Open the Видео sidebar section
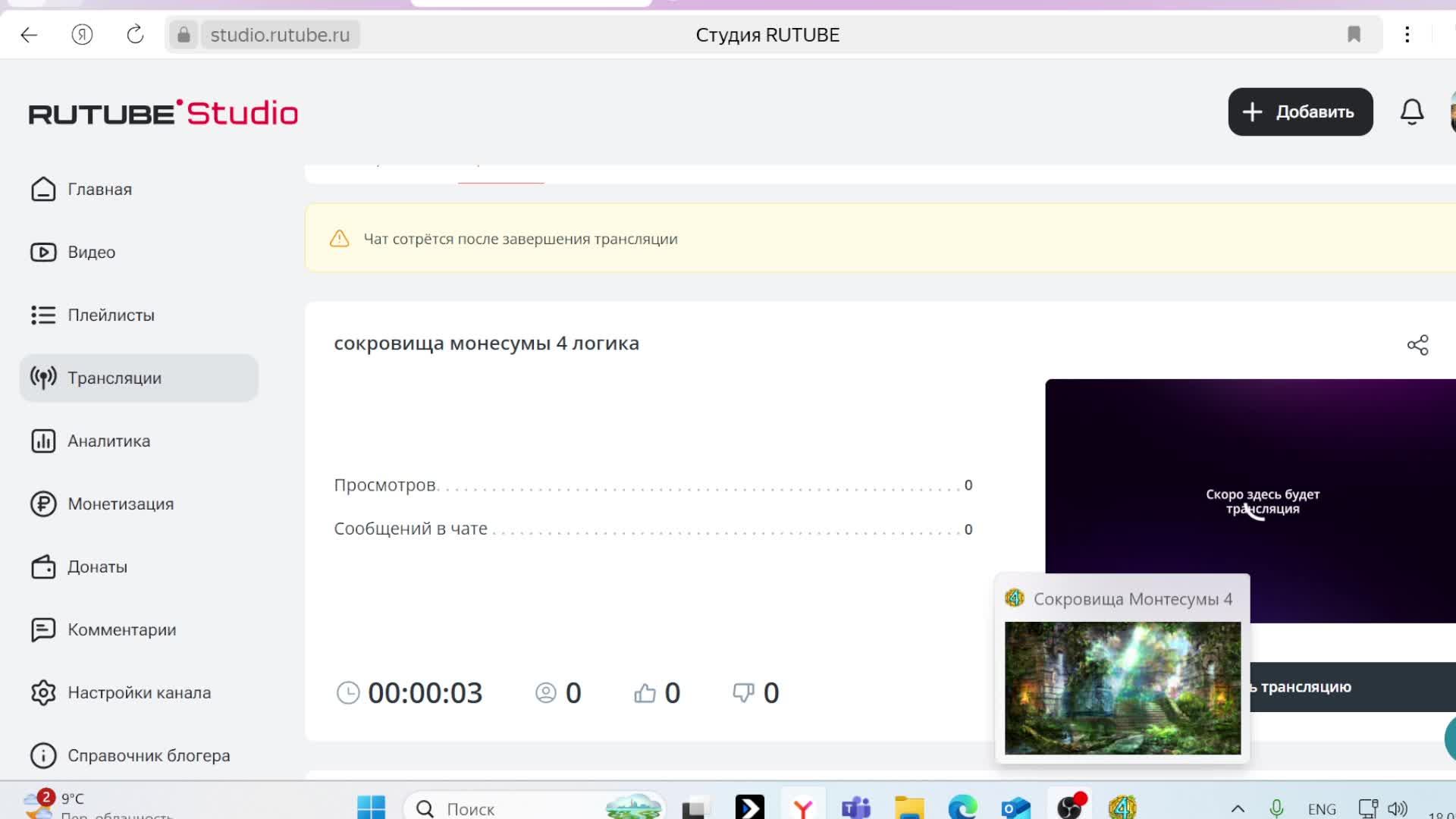The image size is (1456, 819). [139, 253]
